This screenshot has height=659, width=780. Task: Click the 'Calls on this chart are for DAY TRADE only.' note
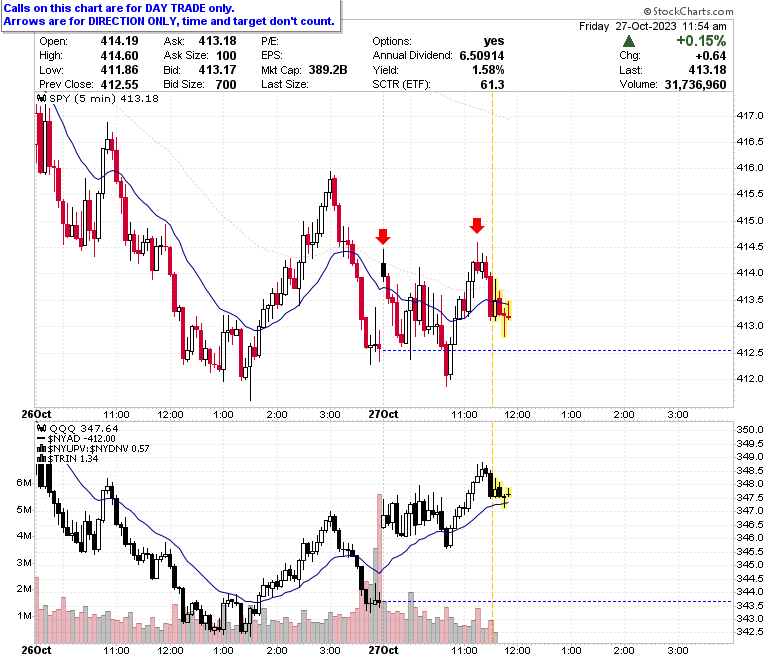click(119, 8)
